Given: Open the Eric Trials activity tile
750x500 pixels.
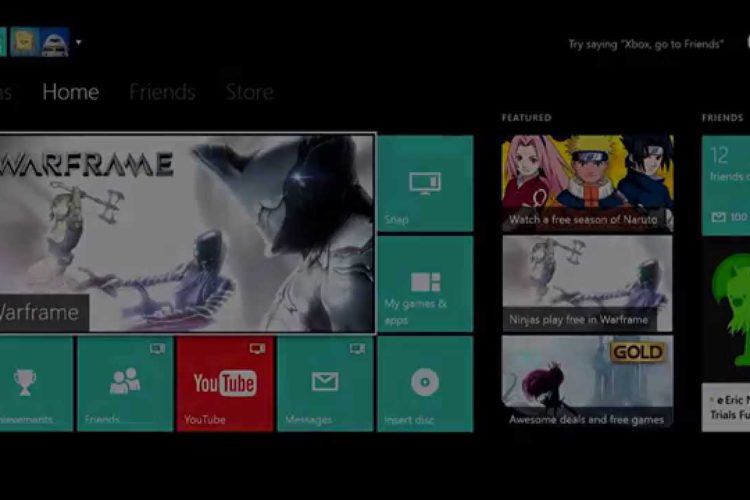Looking at the screenshot, I should (x=726, y=407).
